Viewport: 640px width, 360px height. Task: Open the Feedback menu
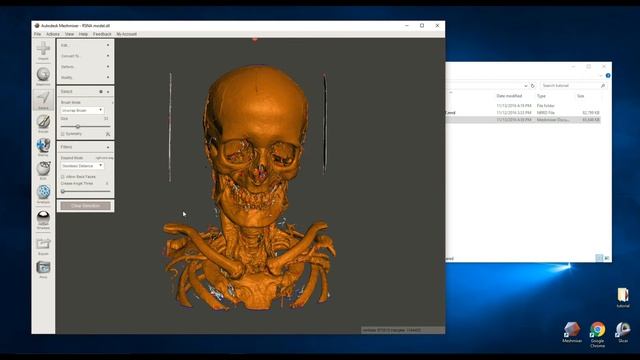click(x=102, y=34)
